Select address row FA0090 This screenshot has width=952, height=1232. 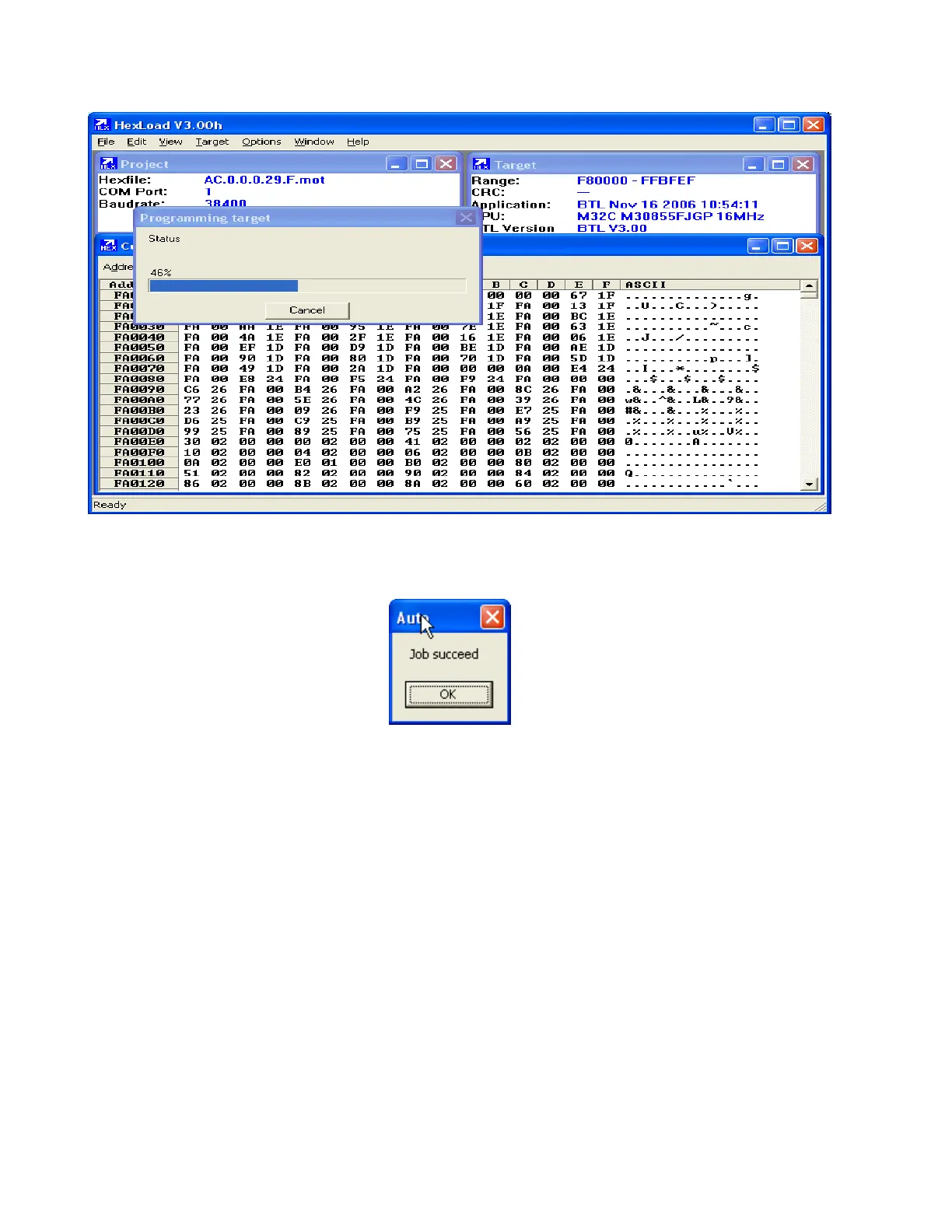139,390
